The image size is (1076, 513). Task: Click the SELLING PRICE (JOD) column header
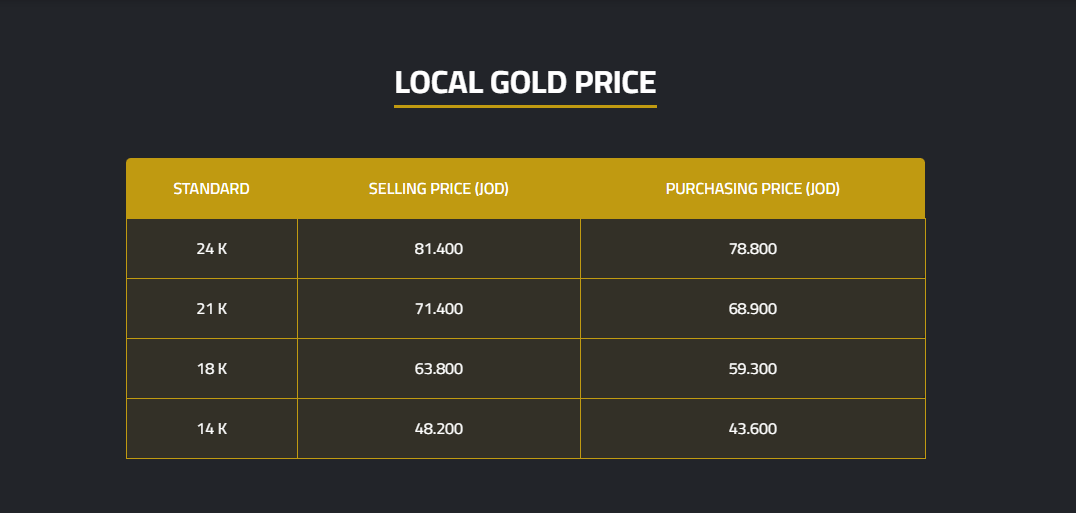pyautogui.click(x=438, y=189)
